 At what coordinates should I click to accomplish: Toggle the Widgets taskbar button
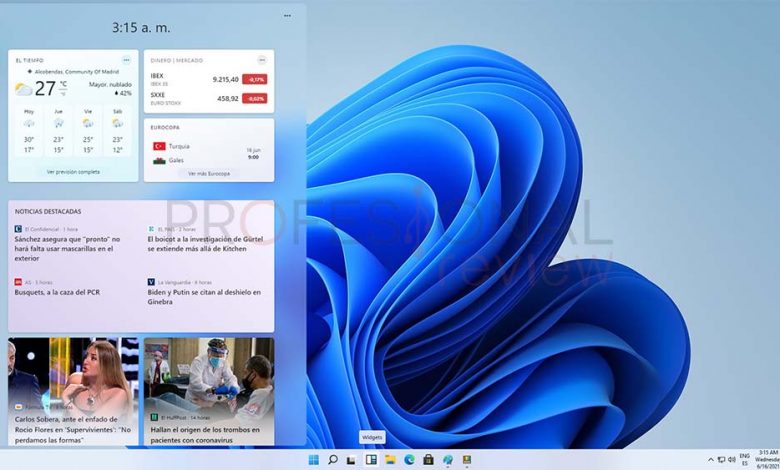pos(371,460)
